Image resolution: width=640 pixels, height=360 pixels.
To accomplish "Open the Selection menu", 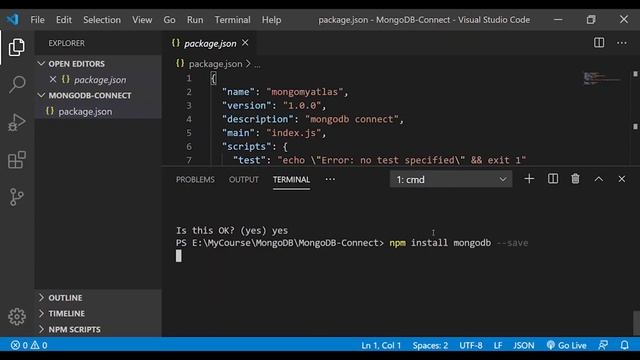I will pos(102,20).
